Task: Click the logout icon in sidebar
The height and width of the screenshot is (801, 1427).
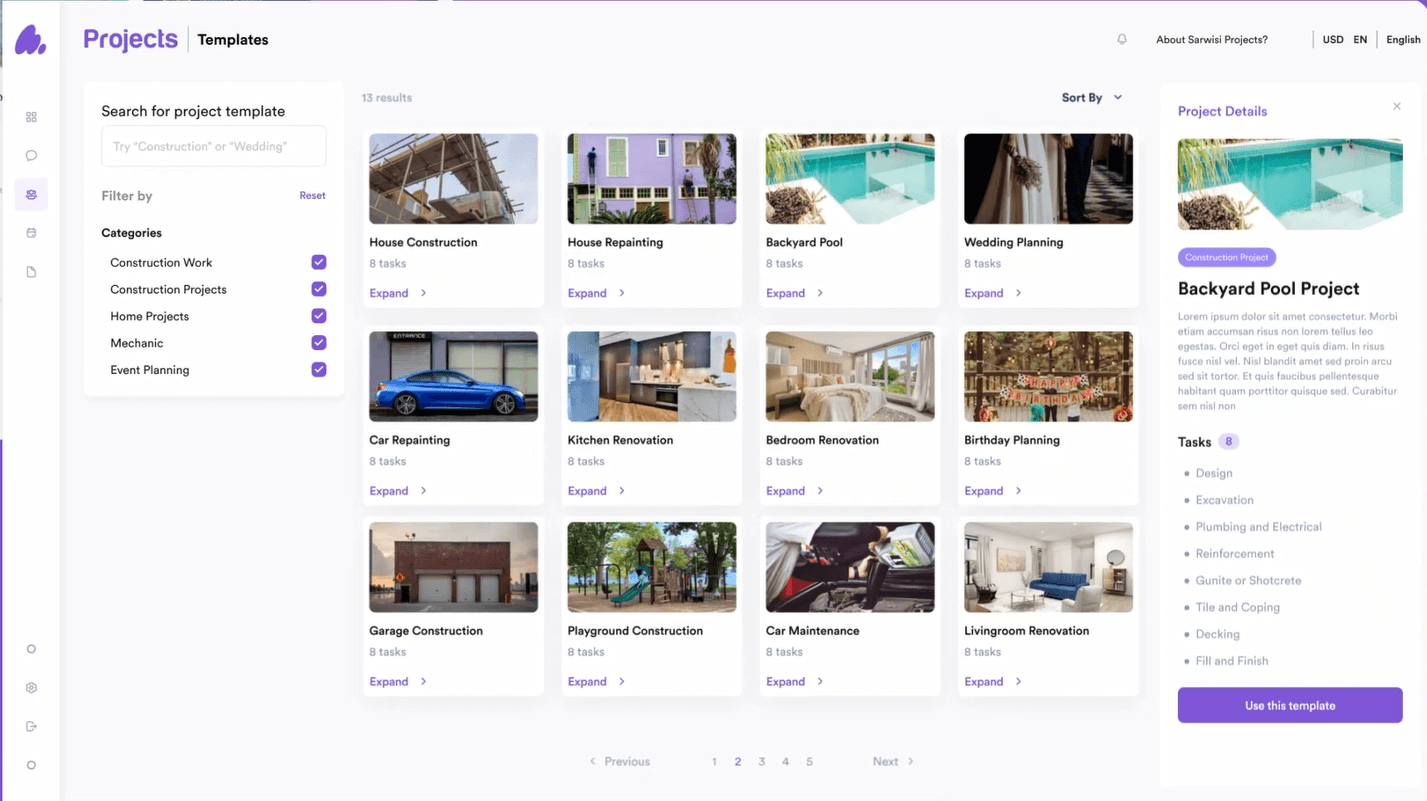Action: pyautogui.click(x=31, y=727)
